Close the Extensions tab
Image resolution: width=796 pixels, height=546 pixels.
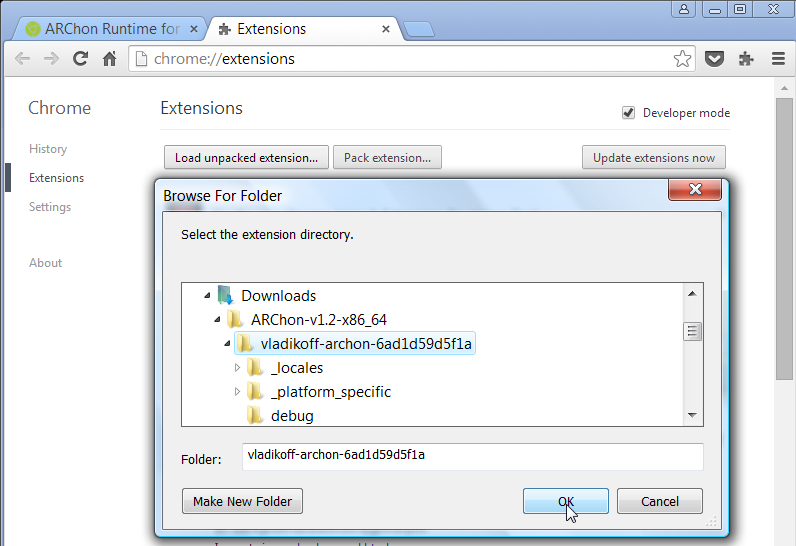click(386, 29)
